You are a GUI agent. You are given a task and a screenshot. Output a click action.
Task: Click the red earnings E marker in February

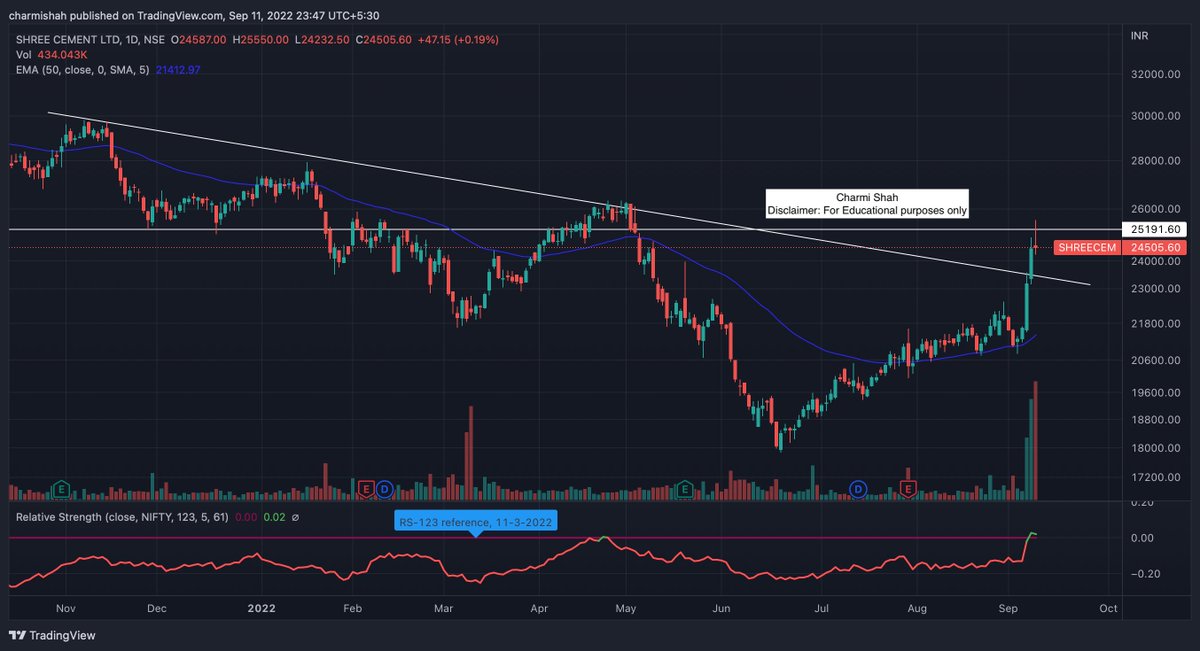tap(366, 489)
